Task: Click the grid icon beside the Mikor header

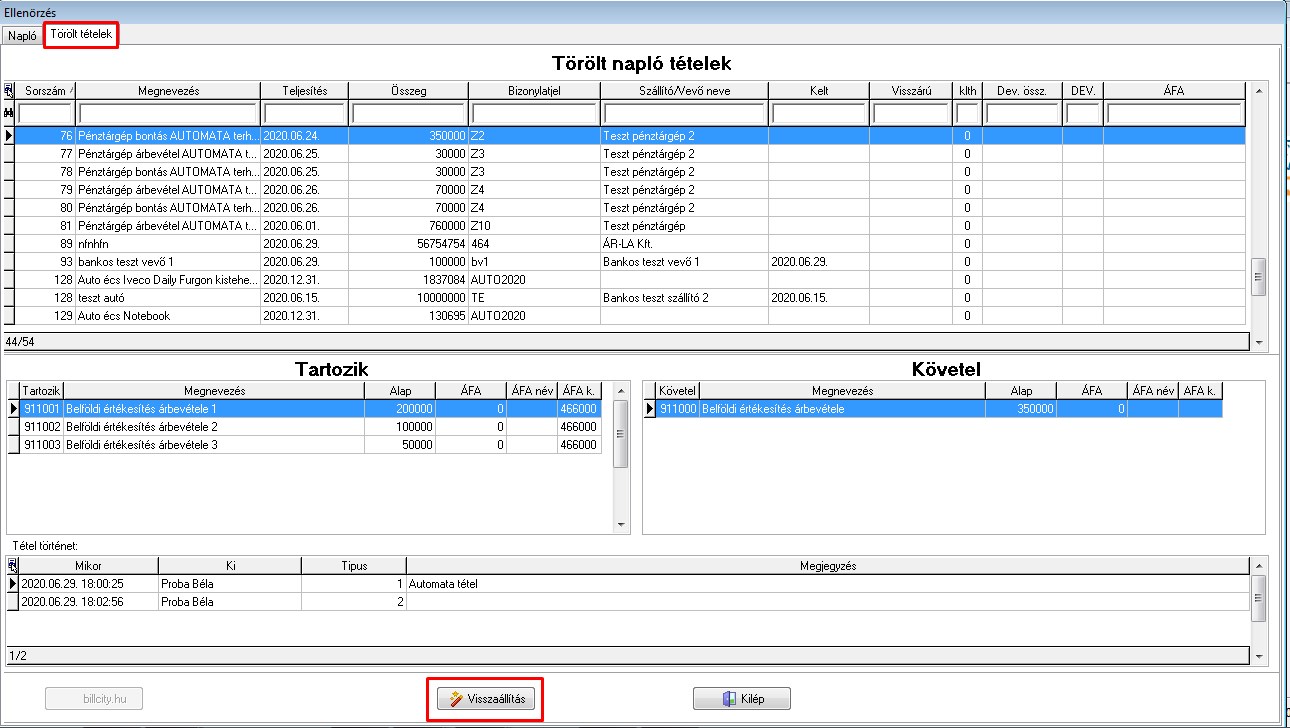Action: pyautogui.click(x=12, y=565)
